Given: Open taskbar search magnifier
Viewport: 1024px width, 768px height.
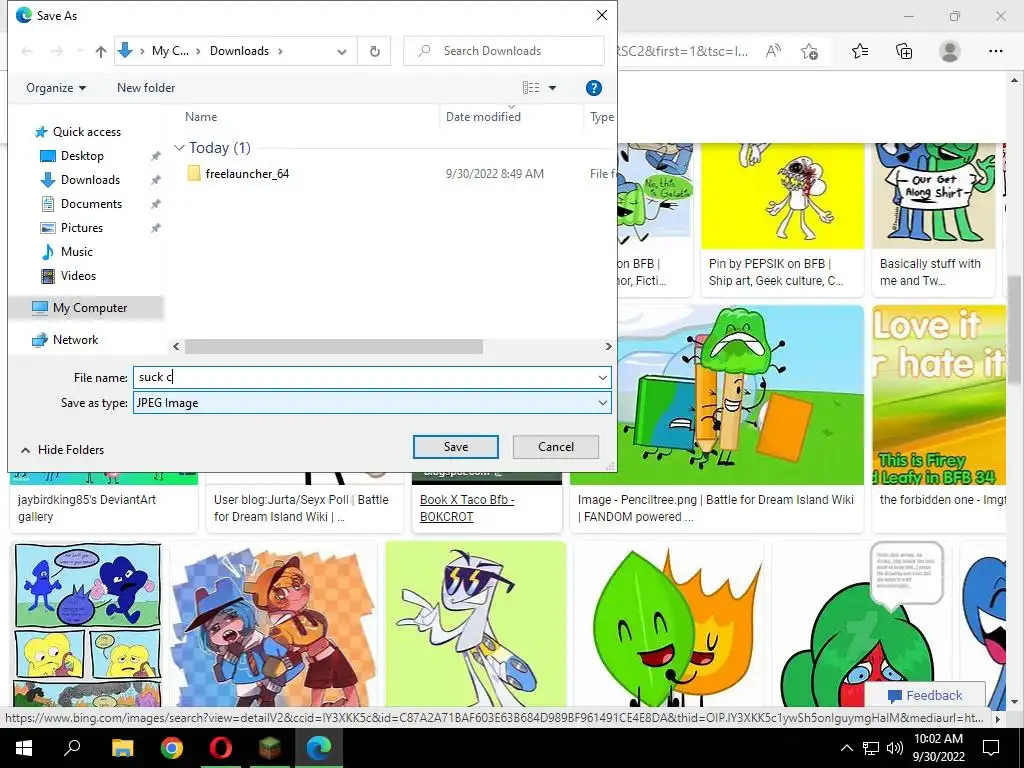Looking at the screenshot, I should coord(72,747).
